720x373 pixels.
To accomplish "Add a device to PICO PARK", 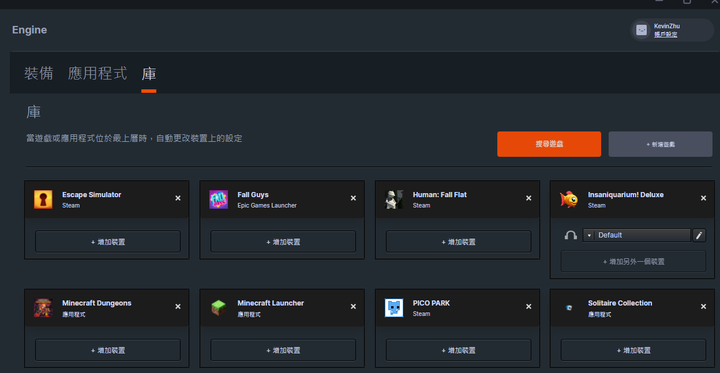I will pyautogui.click(x=459, y=350).
